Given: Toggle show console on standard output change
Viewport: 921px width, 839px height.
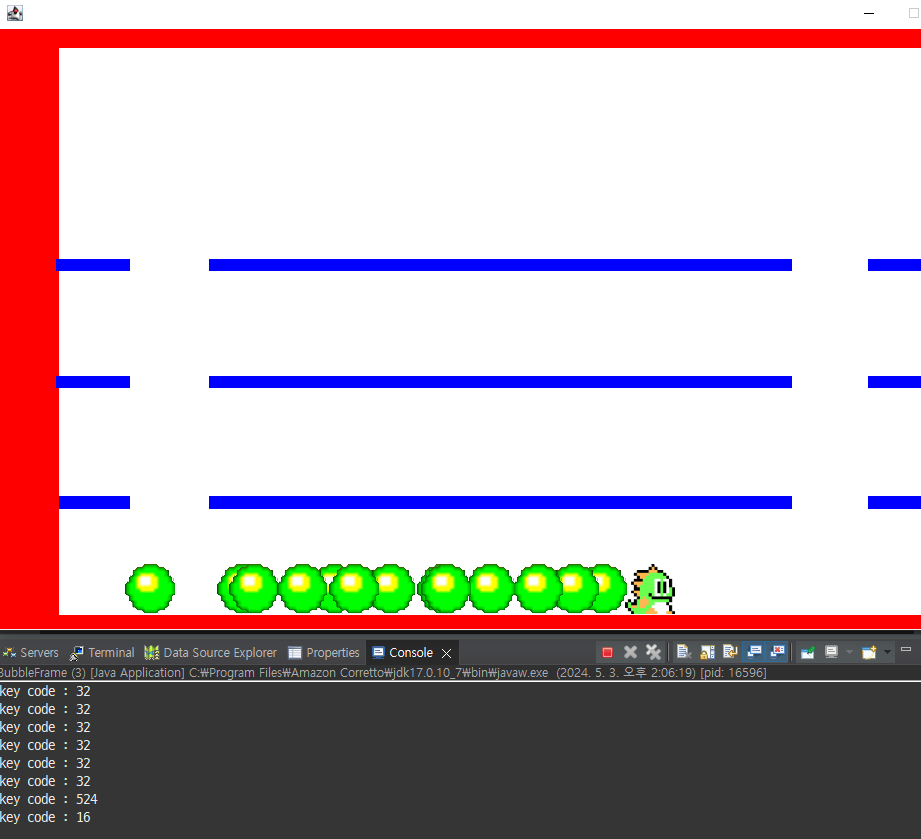Looking at the screenshot, I should (x=754, y=652).
